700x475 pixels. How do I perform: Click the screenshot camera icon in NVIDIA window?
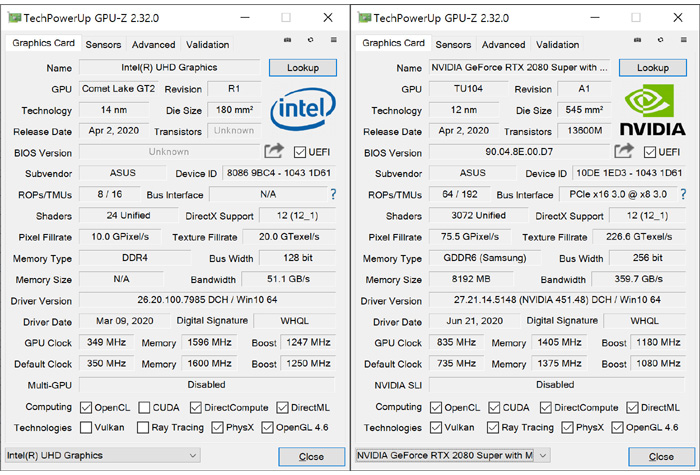pyautogui.click(x=638, y=41)
